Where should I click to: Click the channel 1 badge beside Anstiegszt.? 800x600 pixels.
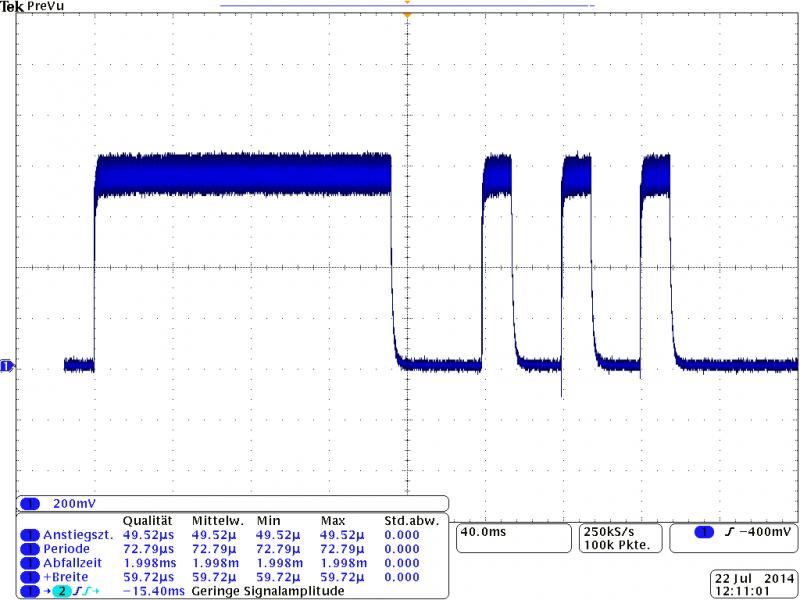tap(29, 535)
